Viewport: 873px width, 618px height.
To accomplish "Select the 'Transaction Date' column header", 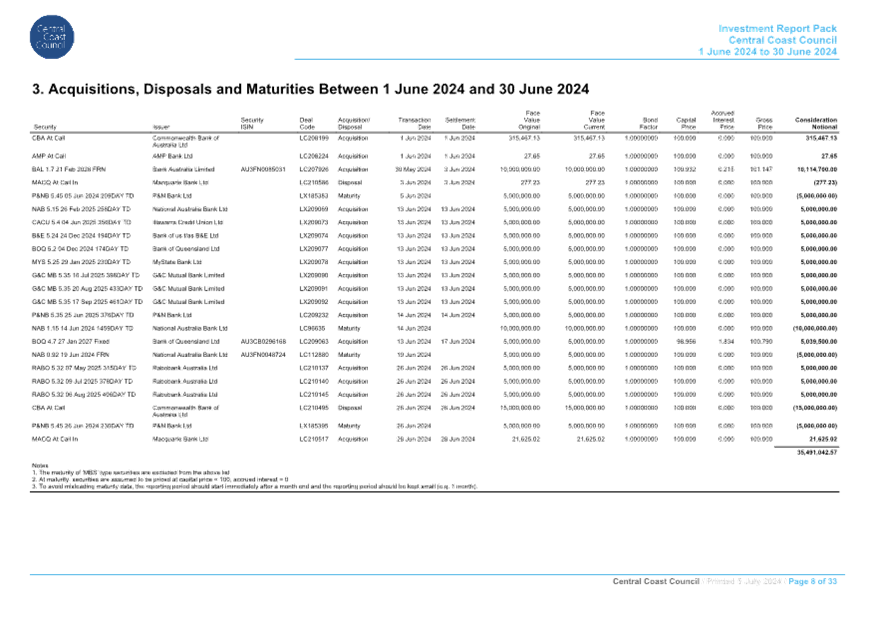I will pyautogui.click(x=414, y=124).
